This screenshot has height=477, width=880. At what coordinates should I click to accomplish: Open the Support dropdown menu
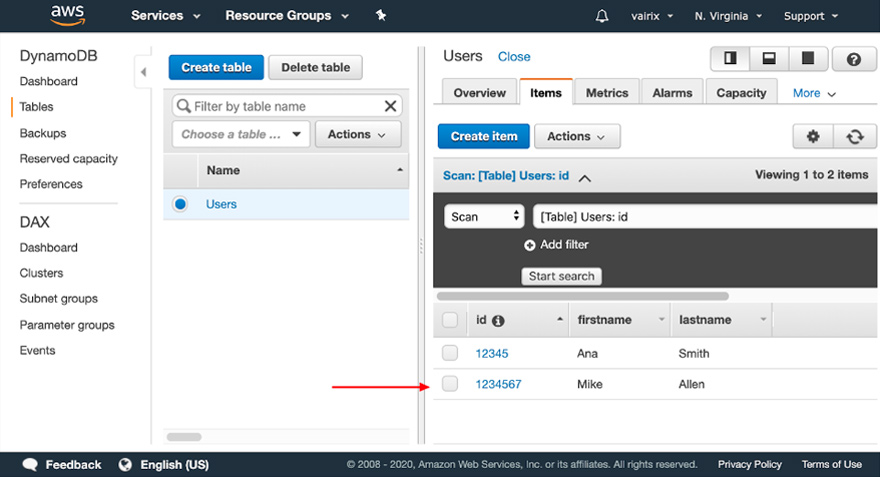click(811, 16)
